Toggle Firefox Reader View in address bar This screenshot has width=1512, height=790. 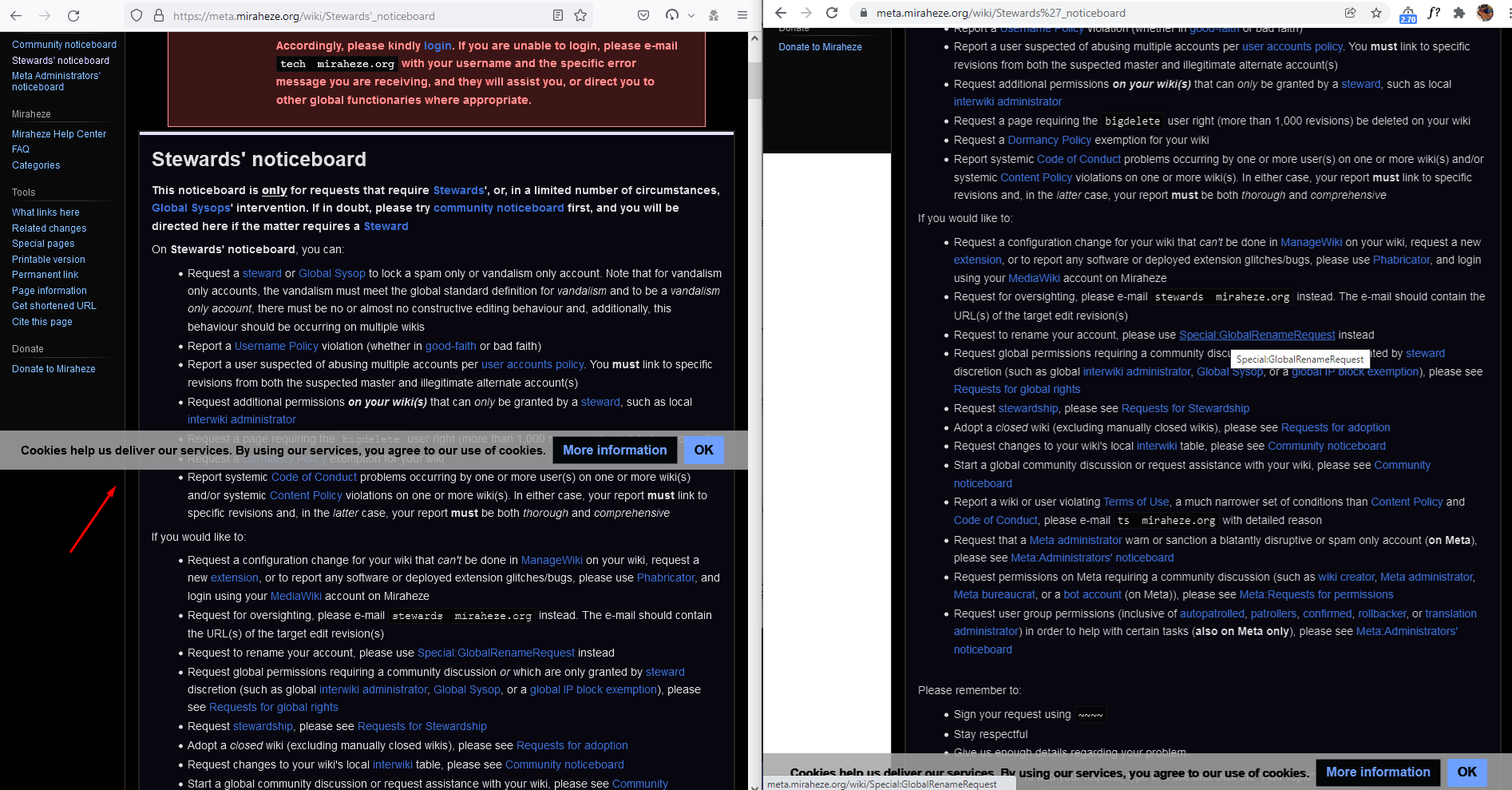pos(558,15)
